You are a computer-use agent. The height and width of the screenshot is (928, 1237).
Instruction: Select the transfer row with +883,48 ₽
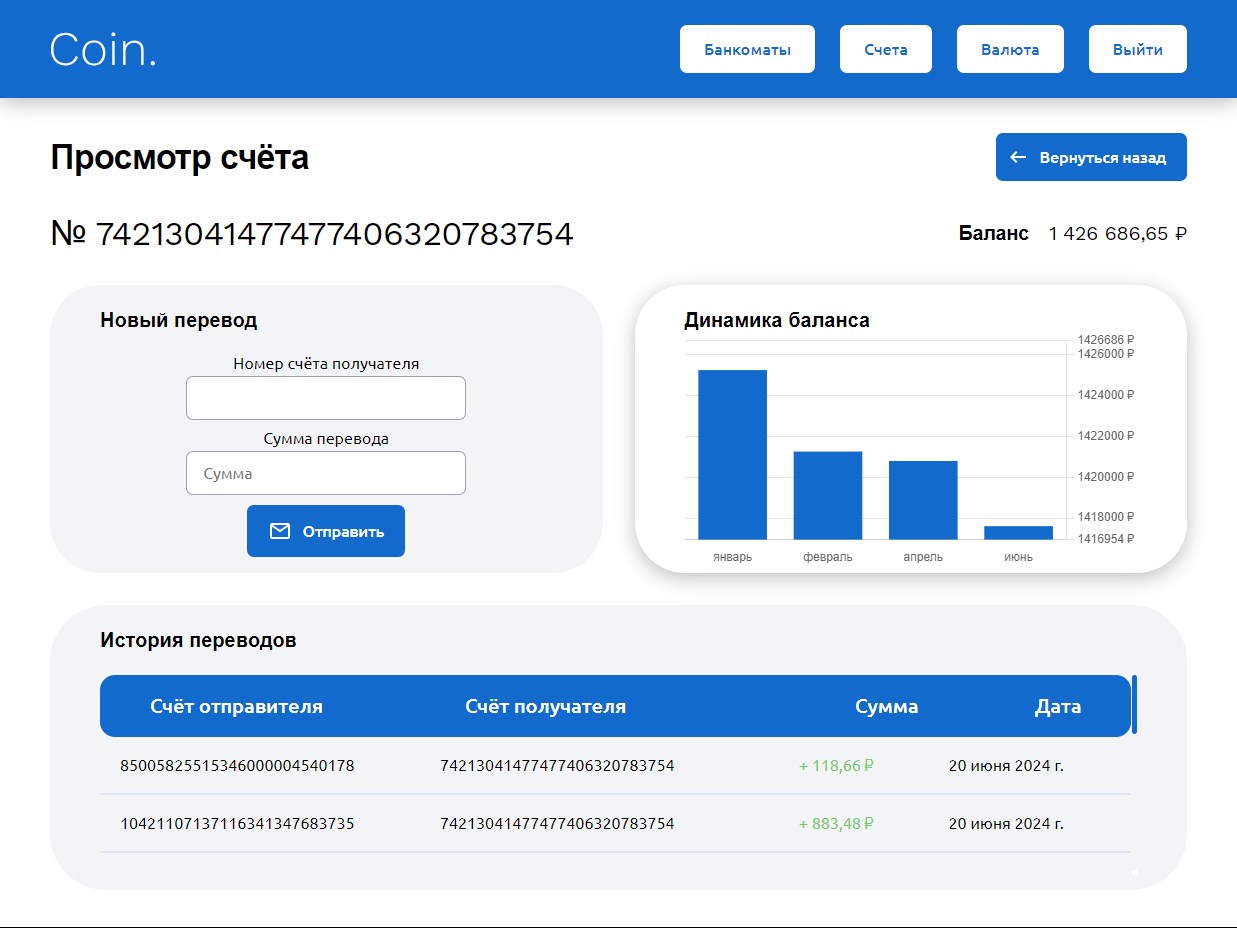tap(615, 824)
